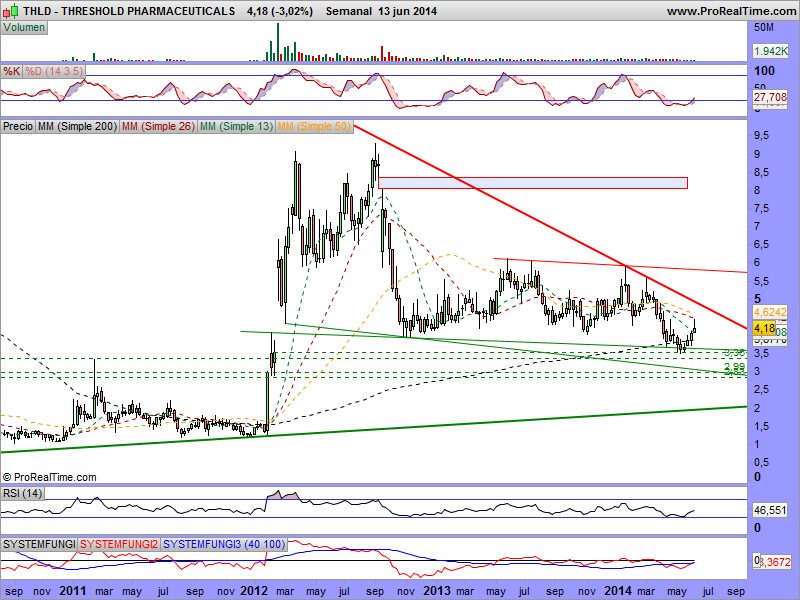Viewport: 800px width, 600px height.
Task: Click the candlestick icon beside THLD title
Action: (x=11, y=11)
